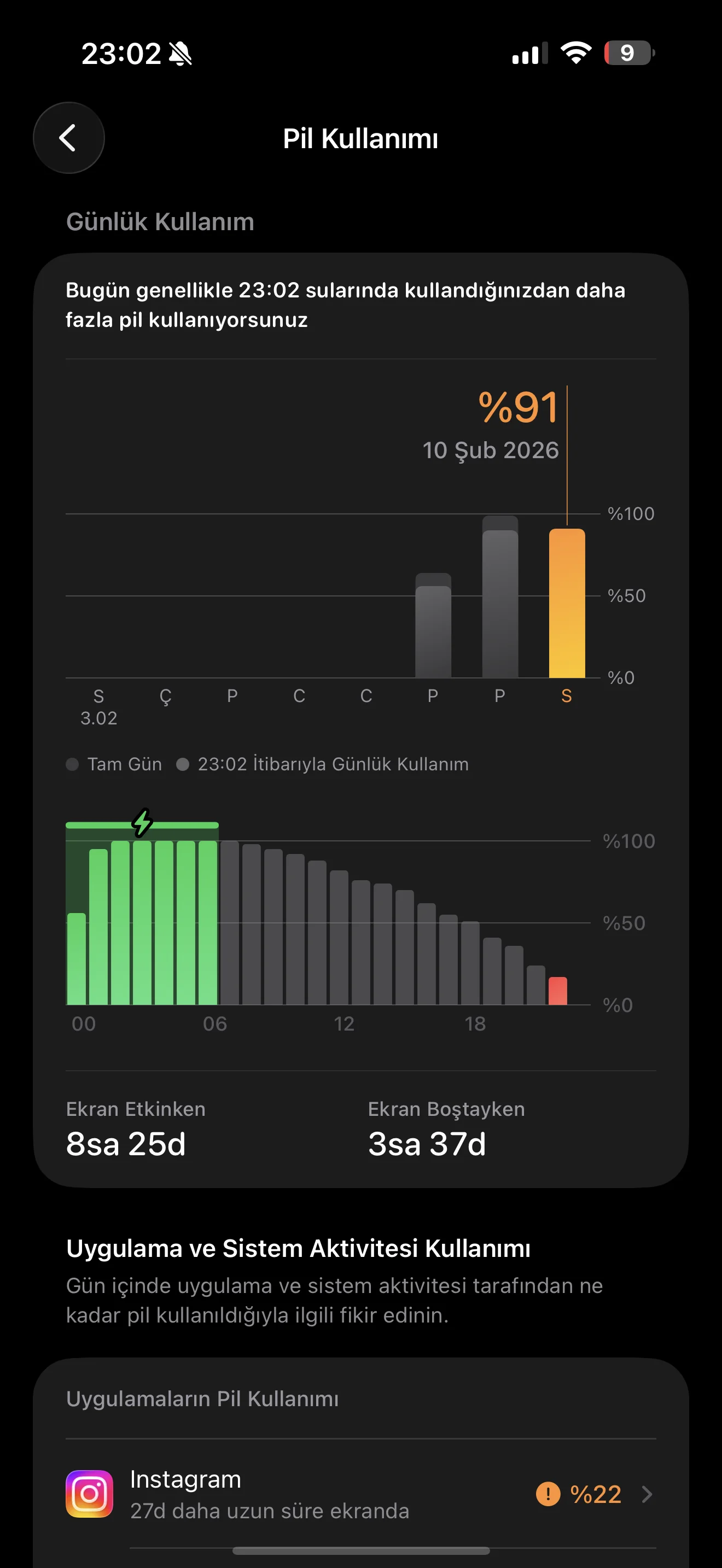Viewport: 722px width, 1568px height.
Task: Tap the green charging bolt icon
Action: pyautogui.click(x=142, y=823)
